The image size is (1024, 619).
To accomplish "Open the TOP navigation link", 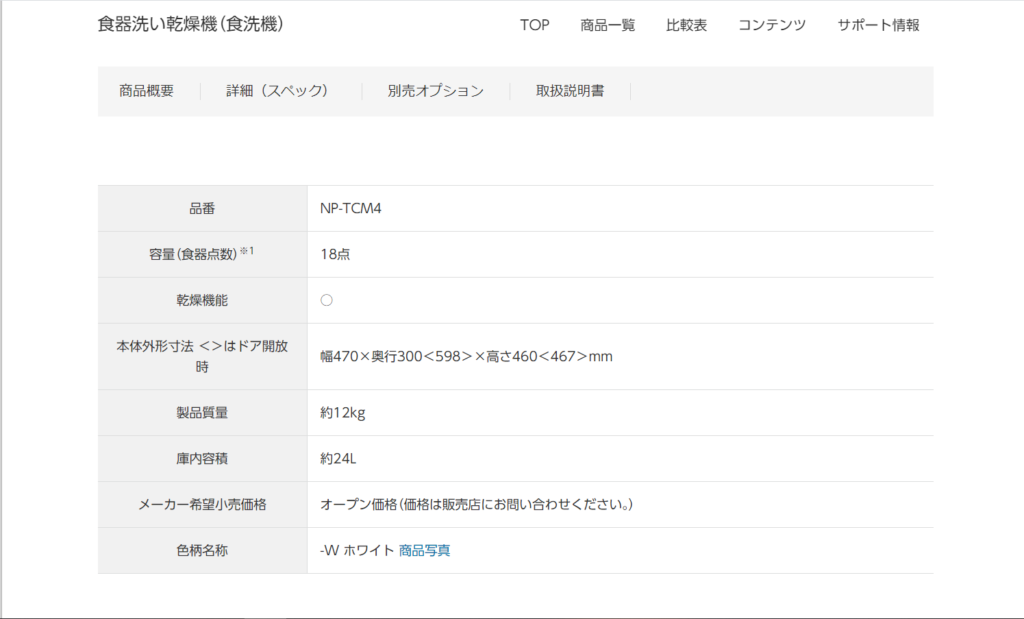I will coord(534,25).
